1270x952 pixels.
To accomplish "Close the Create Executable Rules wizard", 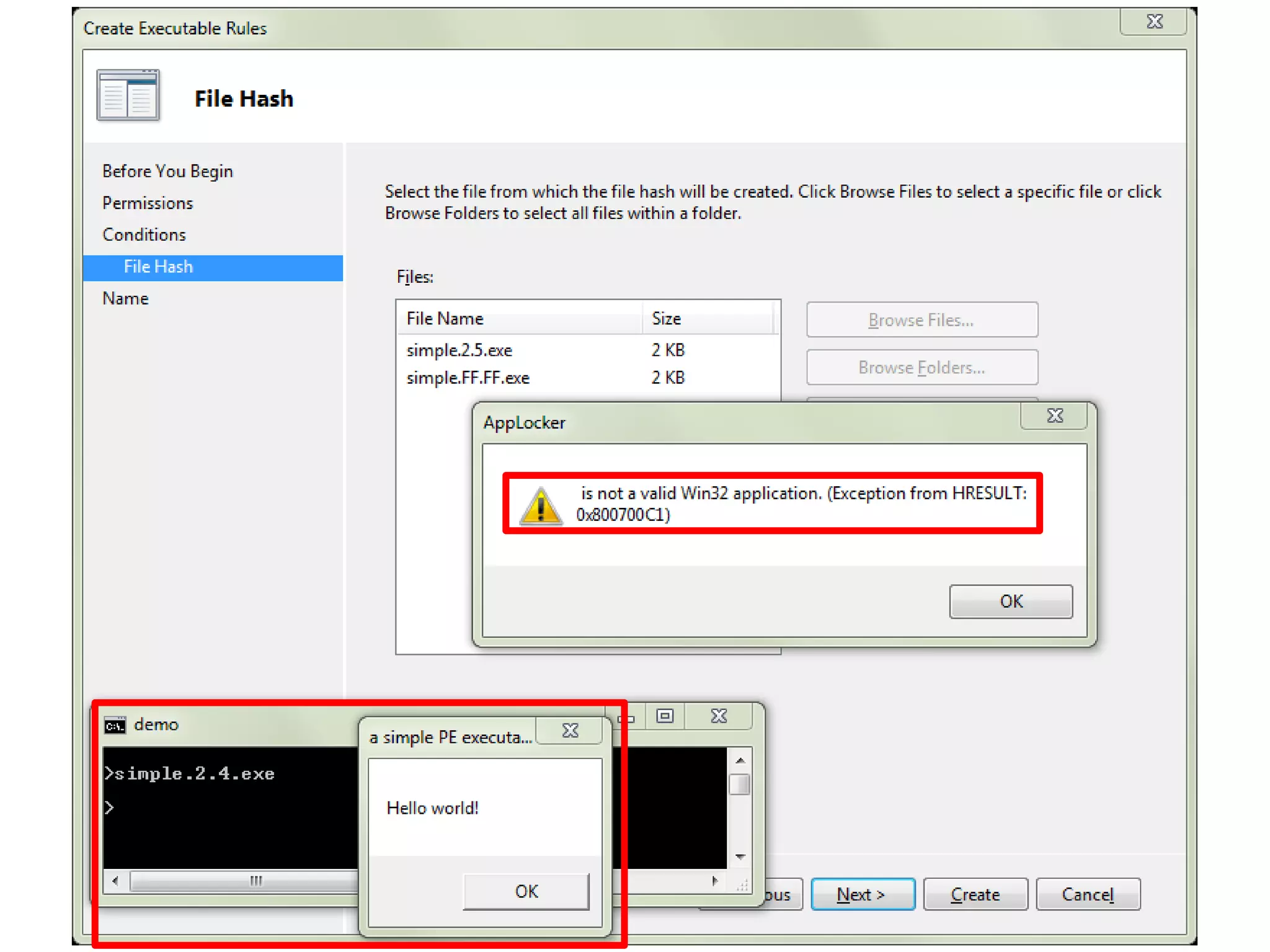I will pyautogui.click(x=1153, y=22).
